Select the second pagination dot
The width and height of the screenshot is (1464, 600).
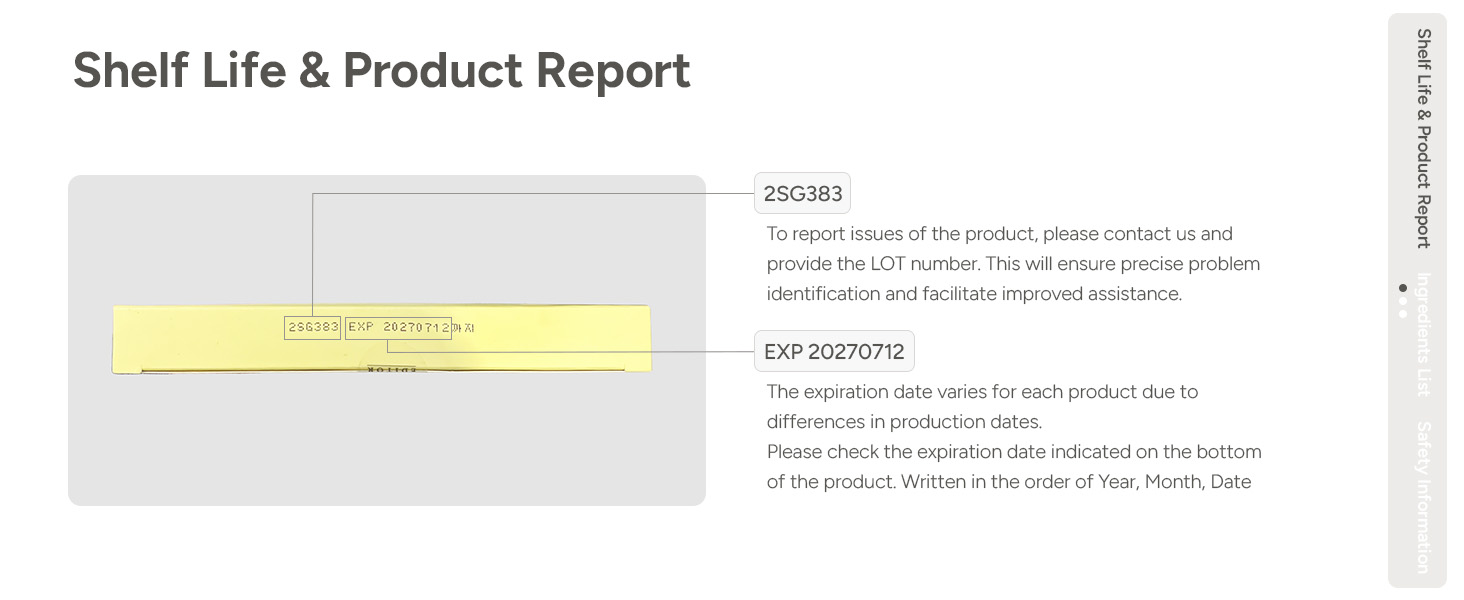tap(1403, 300)
